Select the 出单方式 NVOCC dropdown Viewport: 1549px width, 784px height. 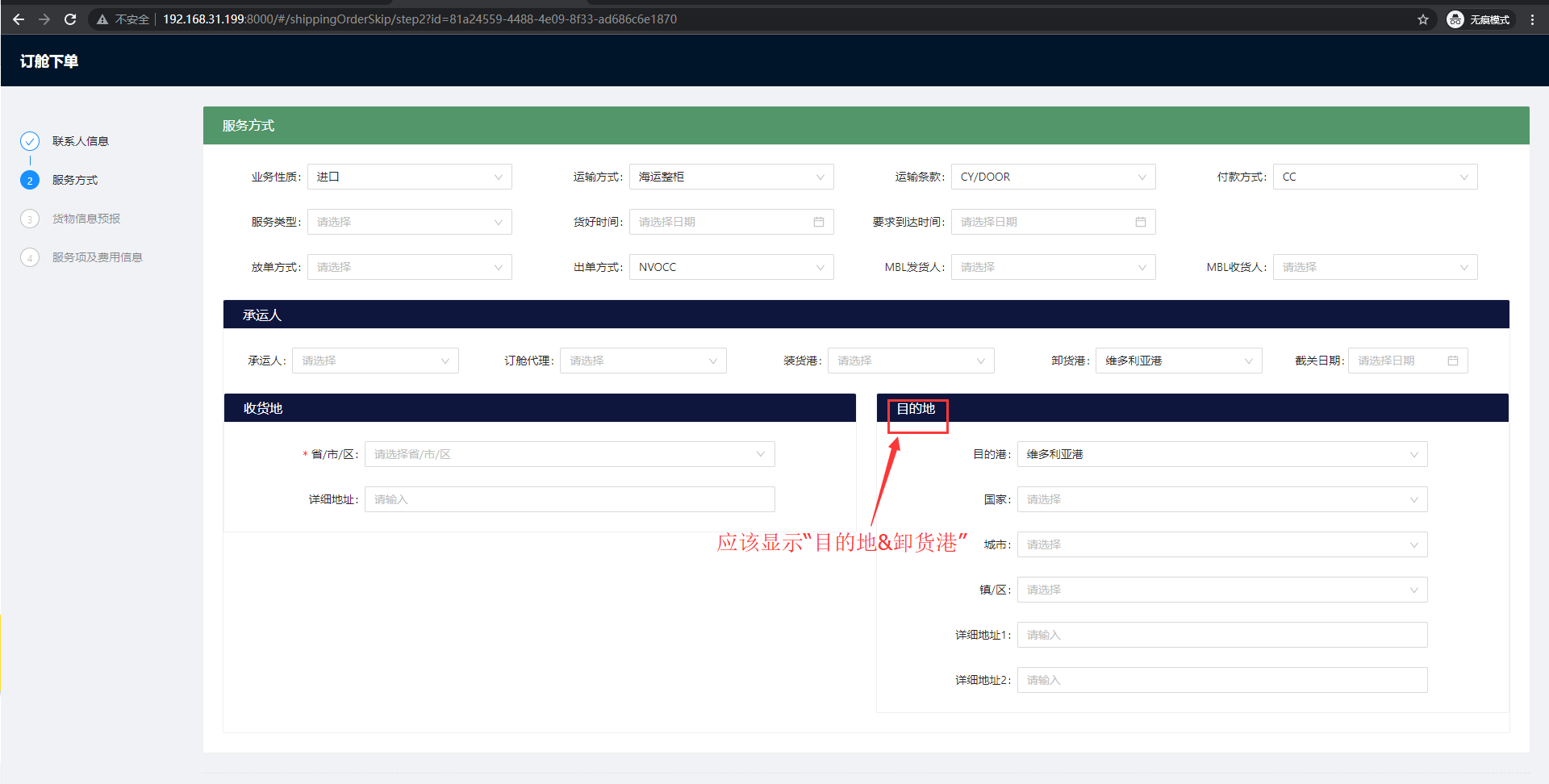click(731, 267)
